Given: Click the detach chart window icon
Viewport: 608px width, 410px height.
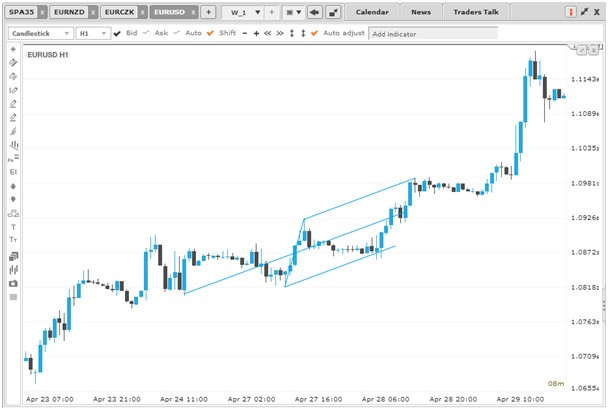Looking at the screenshot, I should click(x=333, y=13).
